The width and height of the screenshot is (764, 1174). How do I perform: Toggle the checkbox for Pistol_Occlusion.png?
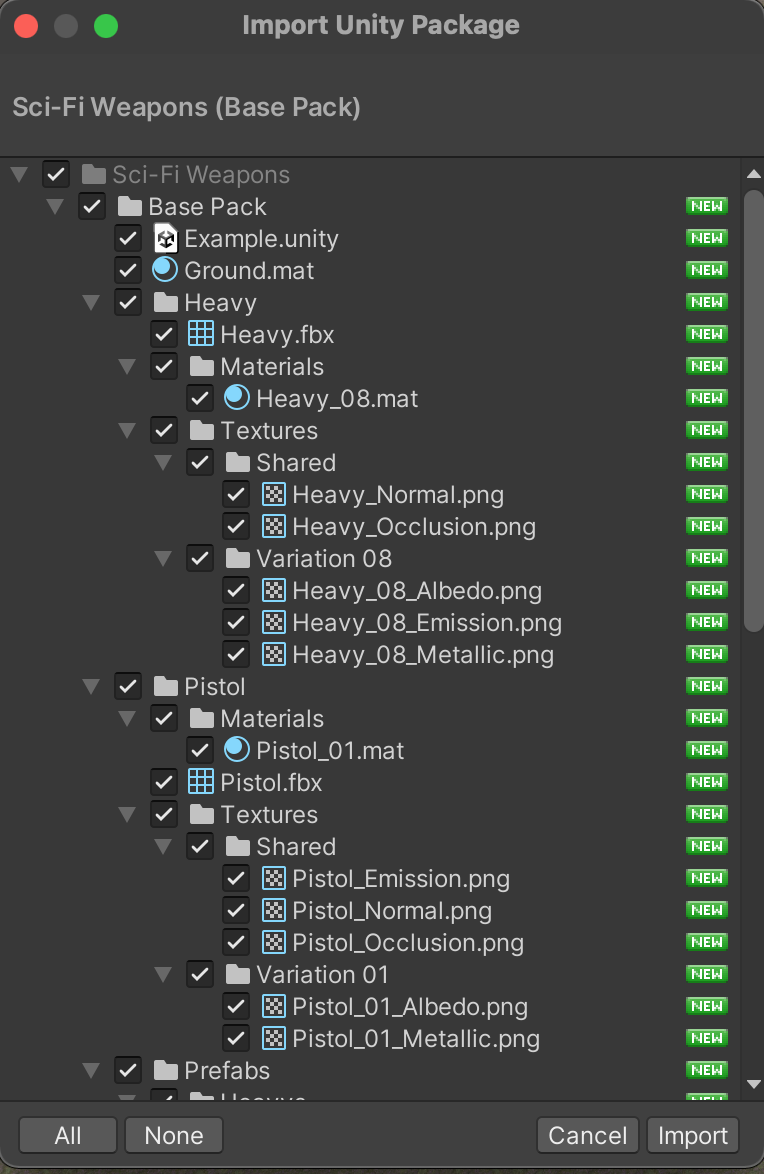point(236,942)
